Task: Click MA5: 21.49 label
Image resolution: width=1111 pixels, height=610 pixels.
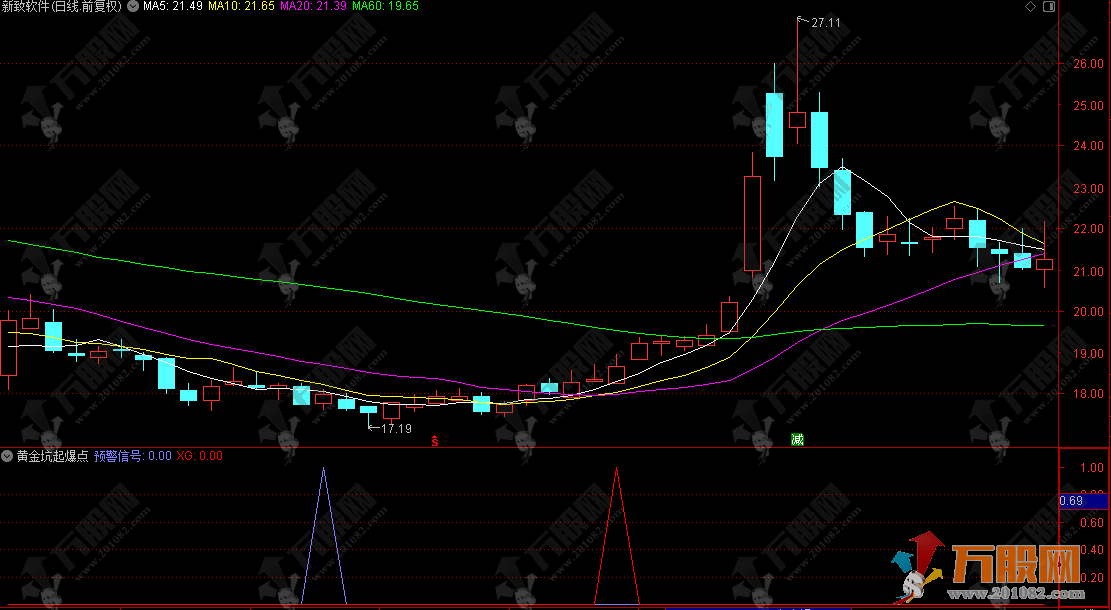Action: [173, 6]
